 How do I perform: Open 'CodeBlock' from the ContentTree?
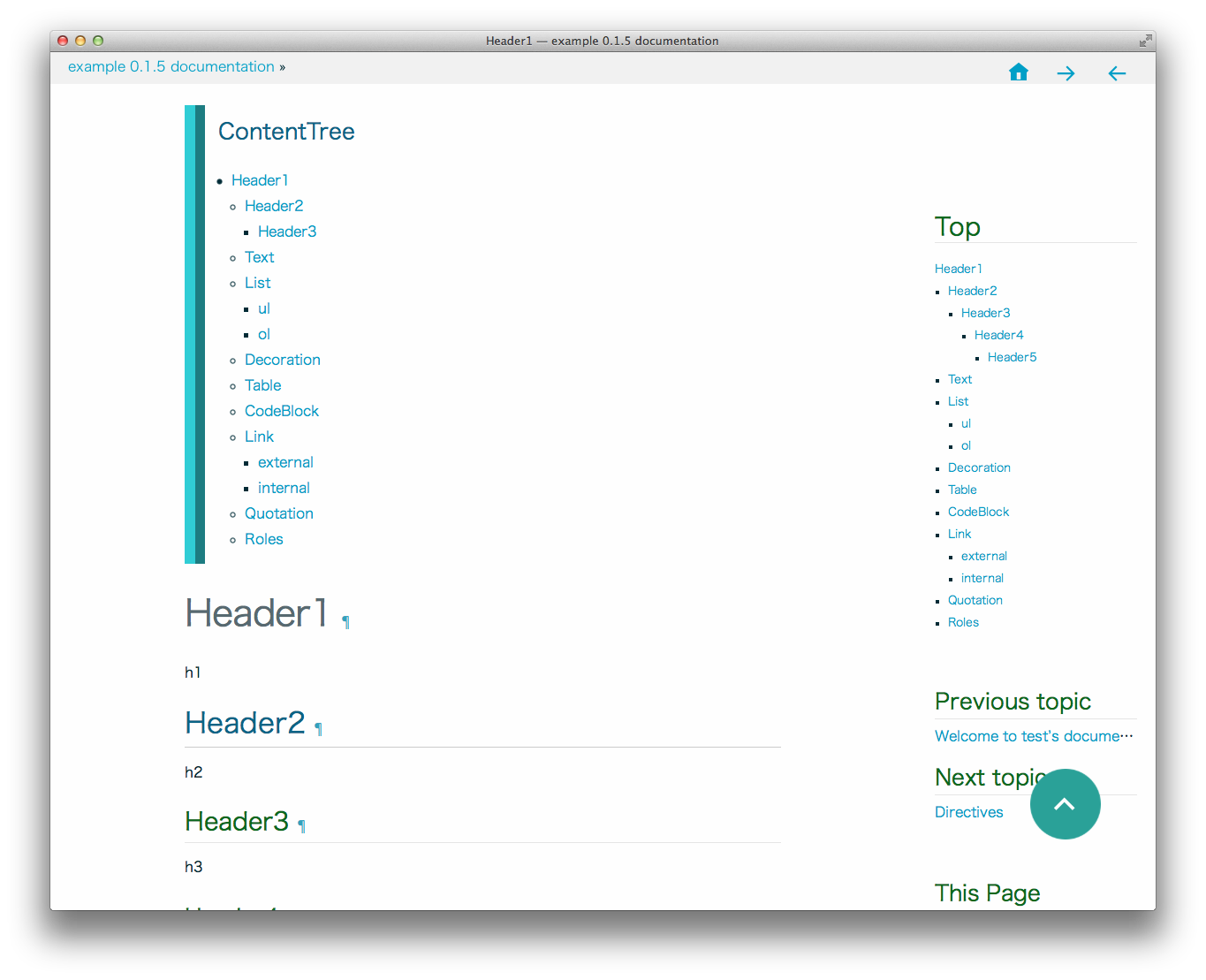(x=281, y=411)
